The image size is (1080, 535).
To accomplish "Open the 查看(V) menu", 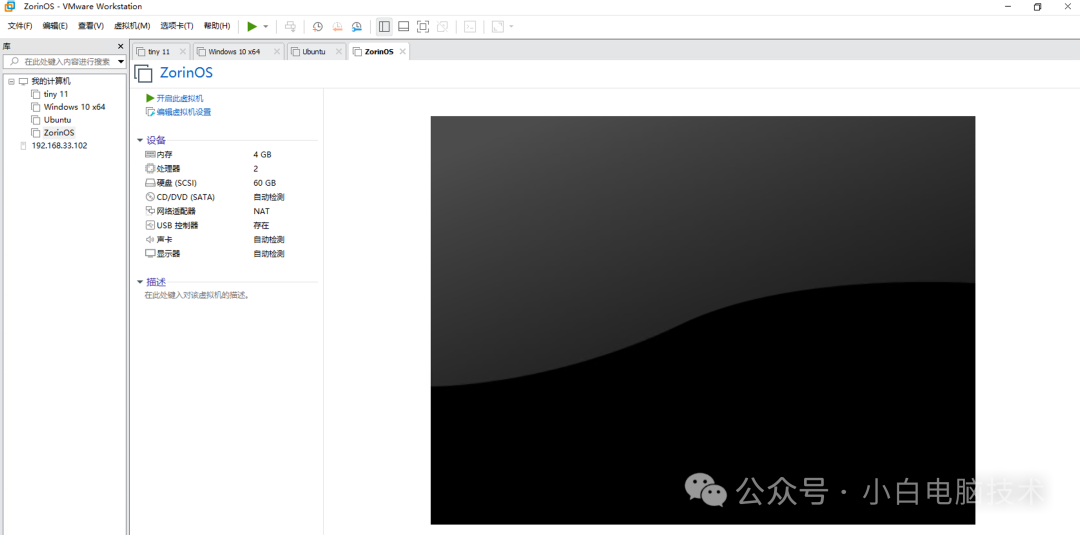I will [x=90, y=26].
